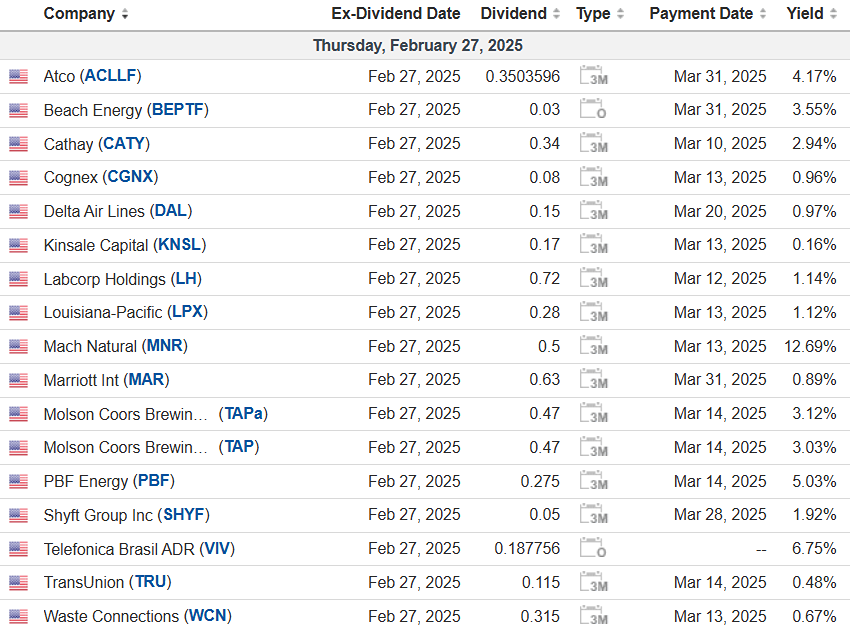This screenshot has width=850, height=633.
Task: Sort by Dividend column sort arrows
Action: [556, 14]
